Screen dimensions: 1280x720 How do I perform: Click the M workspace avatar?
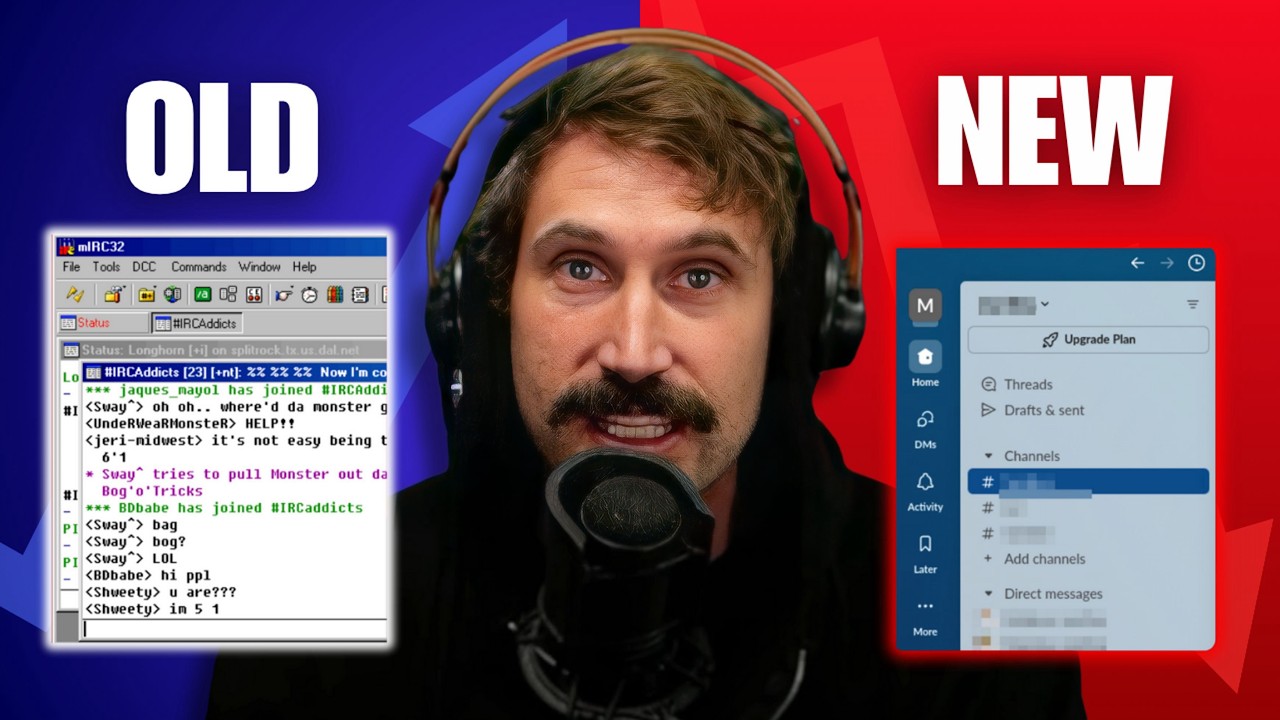(x=925, y=305)
